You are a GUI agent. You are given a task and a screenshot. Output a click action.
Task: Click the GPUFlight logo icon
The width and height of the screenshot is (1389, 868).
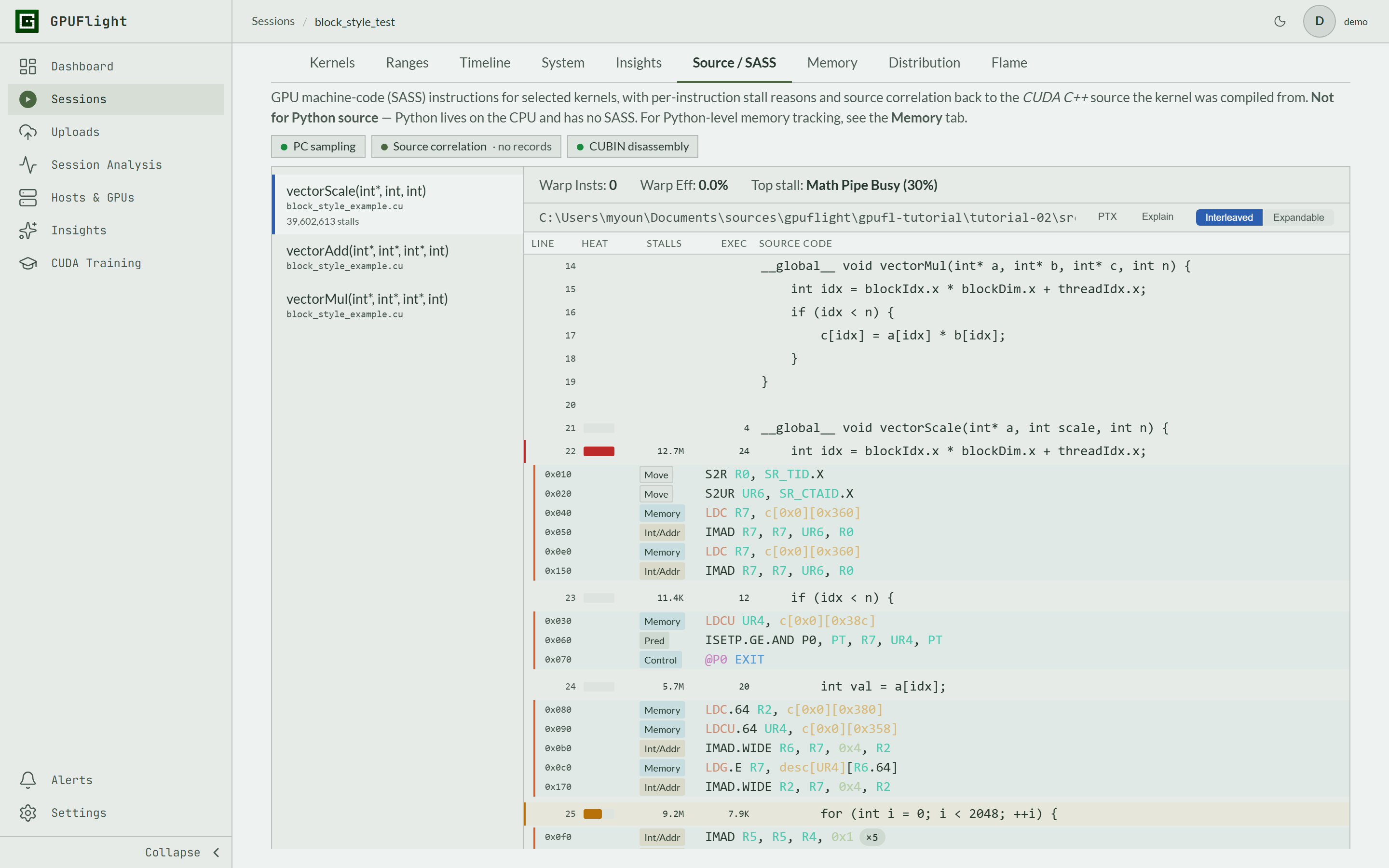click(27, 21)
